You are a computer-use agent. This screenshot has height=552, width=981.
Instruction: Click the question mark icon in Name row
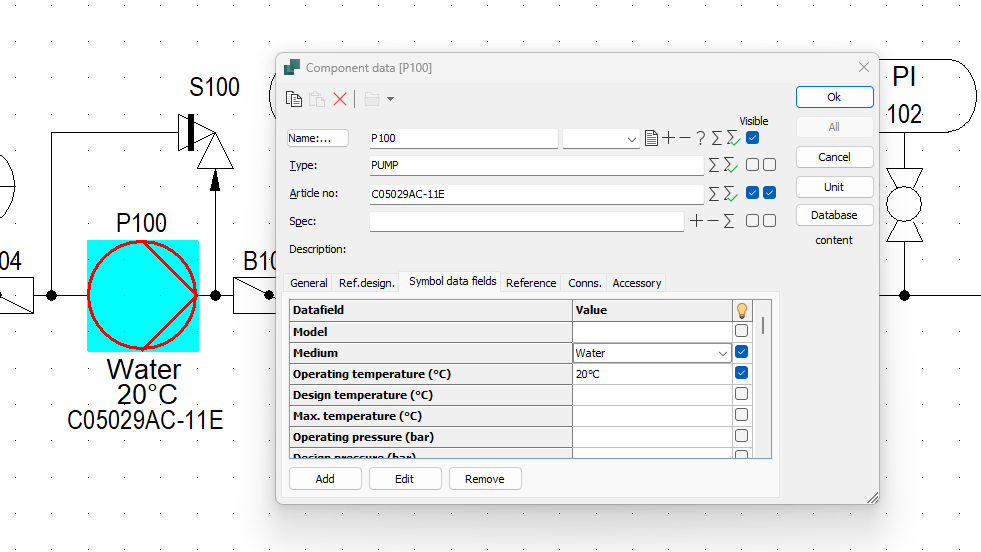pyautogui.click(x=701, y=138)
